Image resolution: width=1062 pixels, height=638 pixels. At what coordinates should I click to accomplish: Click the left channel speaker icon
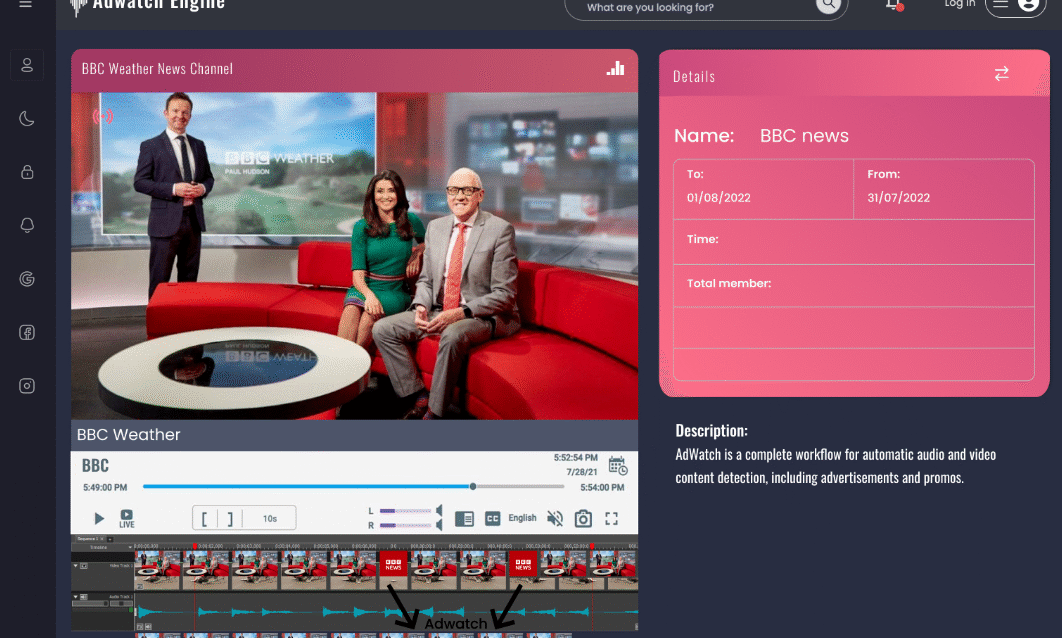pyautogui.click(x=440, y=511)
